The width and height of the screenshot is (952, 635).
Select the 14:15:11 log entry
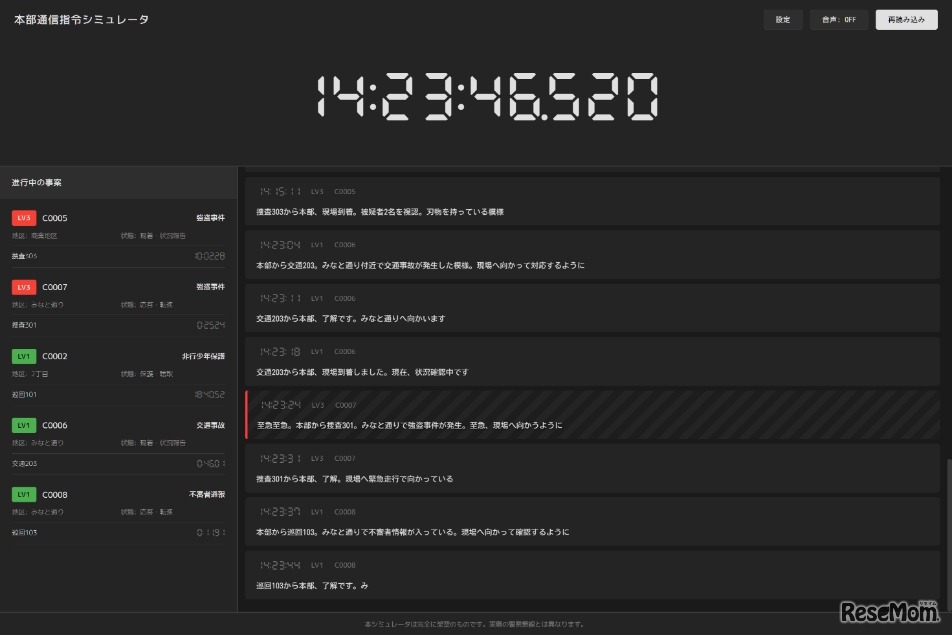593,202
